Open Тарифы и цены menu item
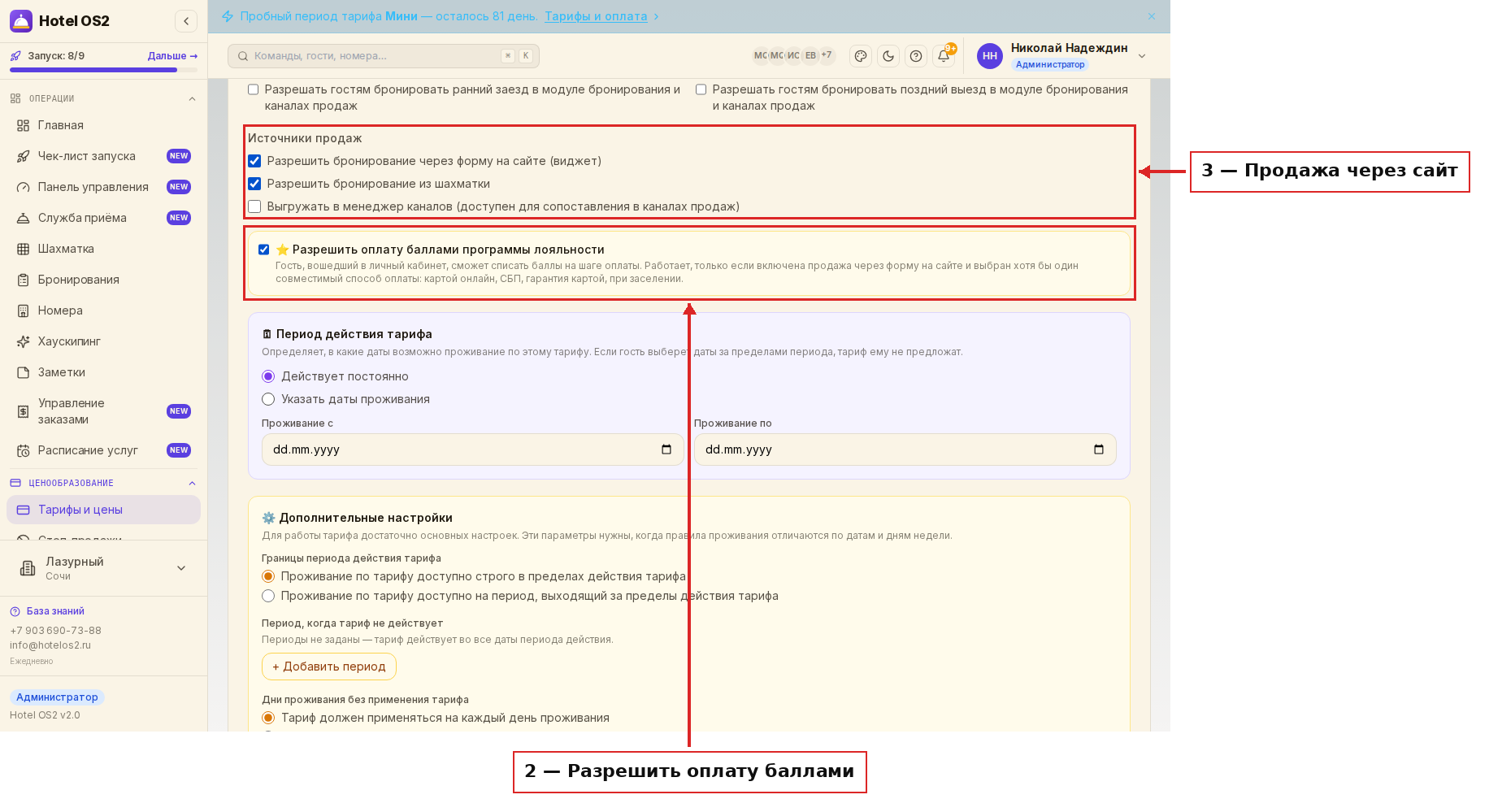1489x812 pixels. 103,510
